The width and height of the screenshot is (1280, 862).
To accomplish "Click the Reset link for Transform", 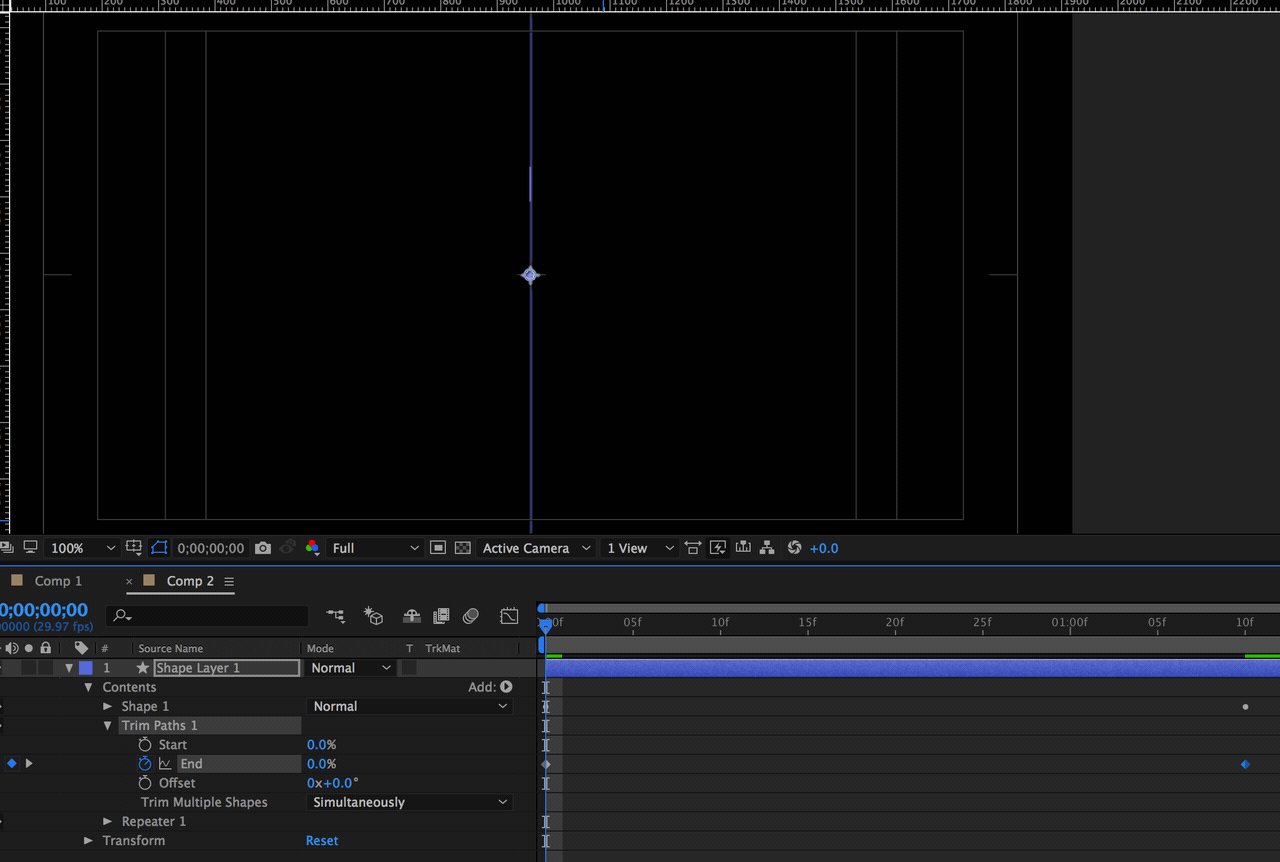I will [x=322, y=841].
